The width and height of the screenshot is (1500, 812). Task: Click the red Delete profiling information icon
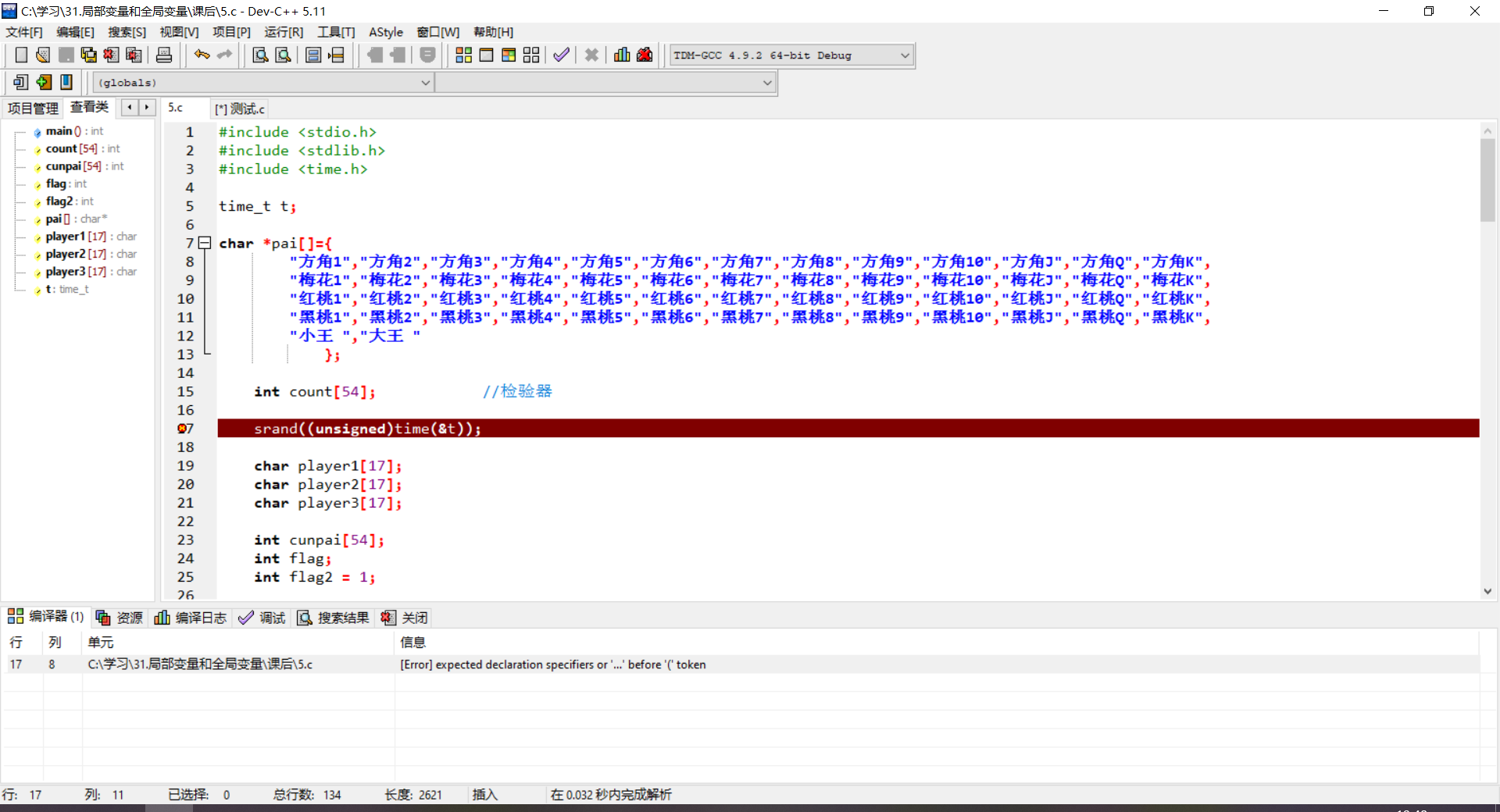(x=645, y=55)
